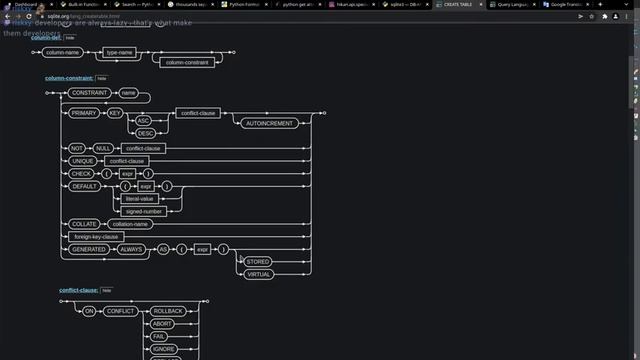Image resolution: width=640 pixels, height=360 pixels.
Task: Click the conflict-clause box after NOT NULL
Action: click(143, 148)
